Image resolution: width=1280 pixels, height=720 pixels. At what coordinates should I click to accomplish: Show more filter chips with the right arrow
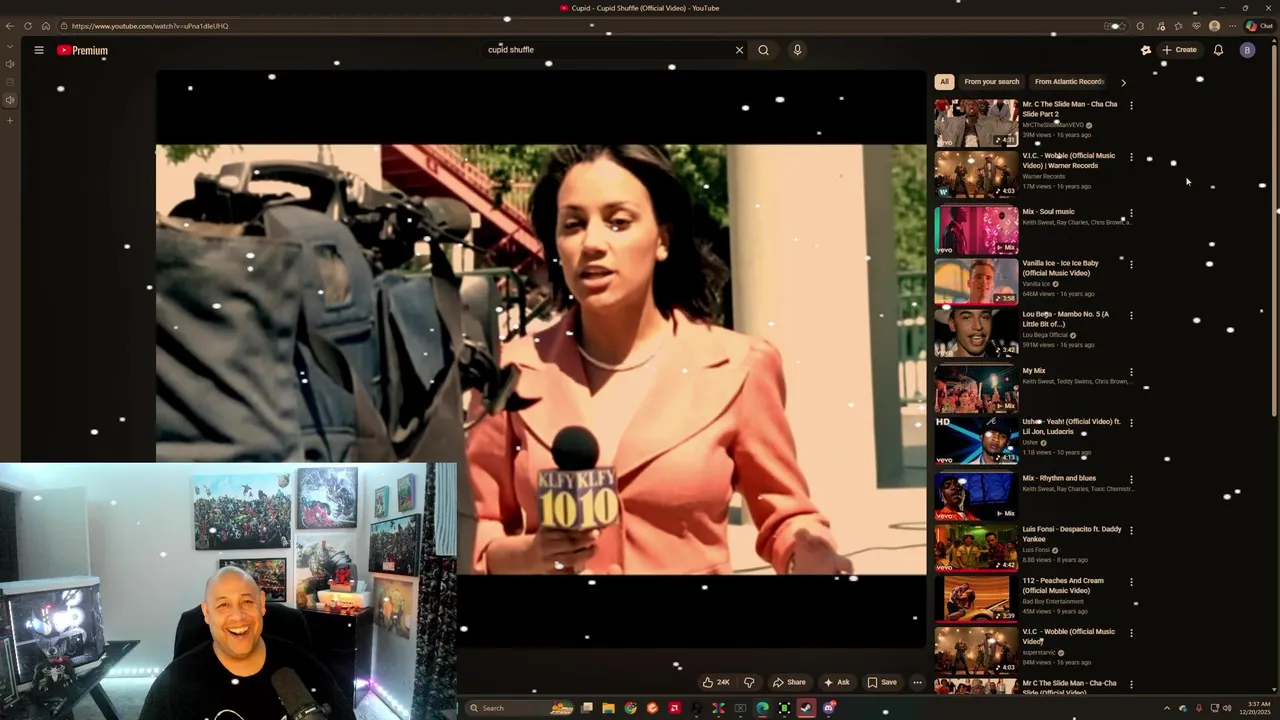click(x=1123, y=82)
